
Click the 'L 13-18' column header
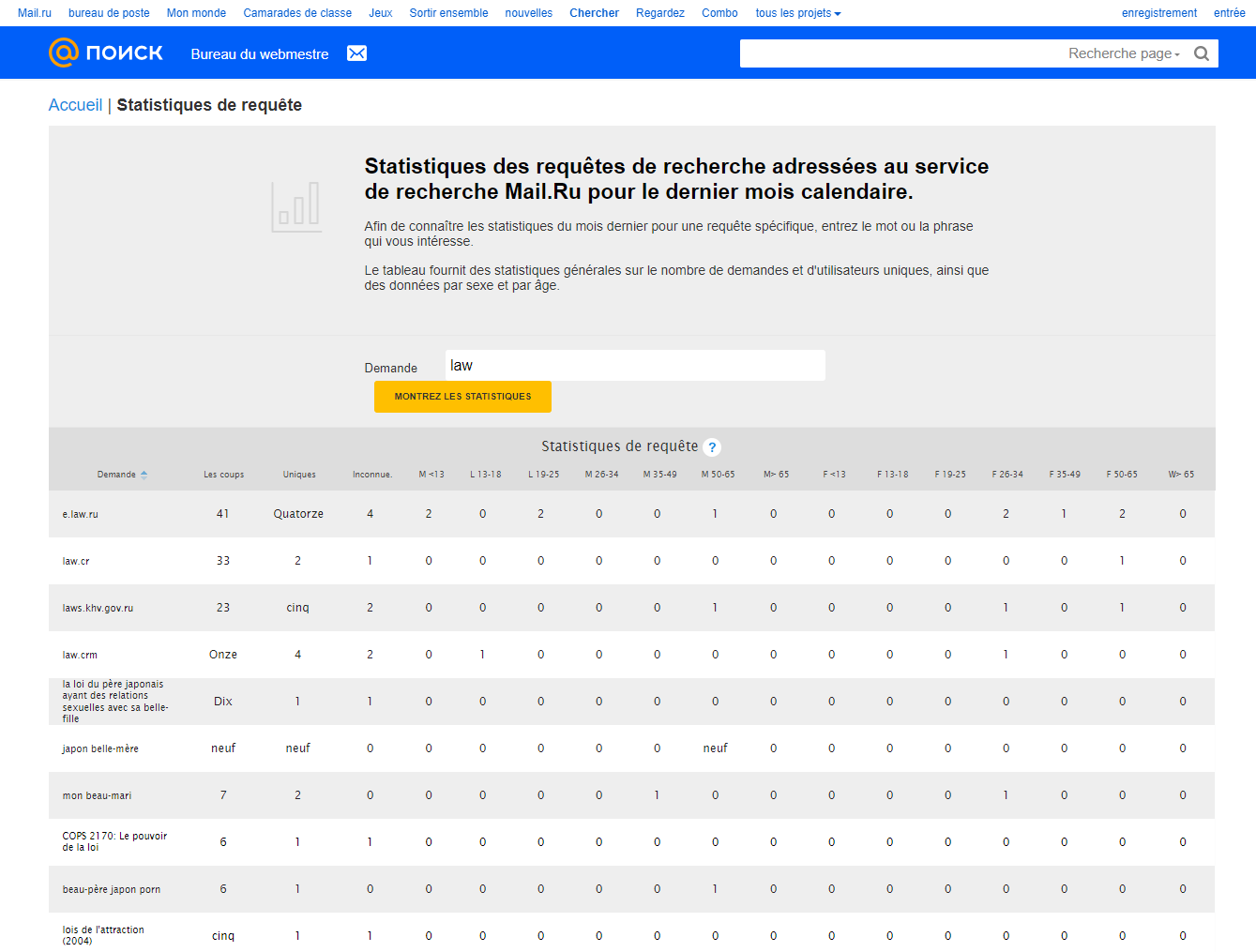click(x=486, y=475)
